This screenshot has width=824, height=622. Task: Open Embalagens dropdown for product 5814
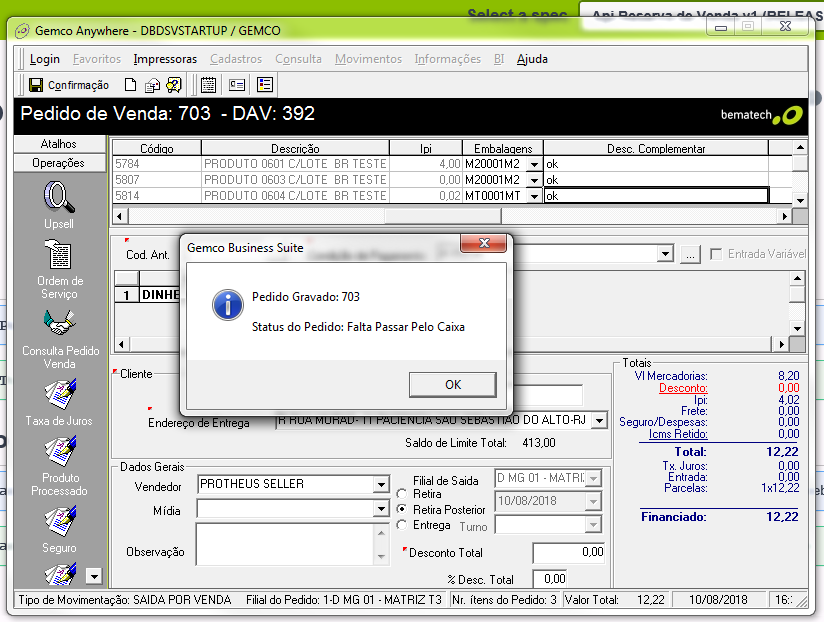[534, 196]
